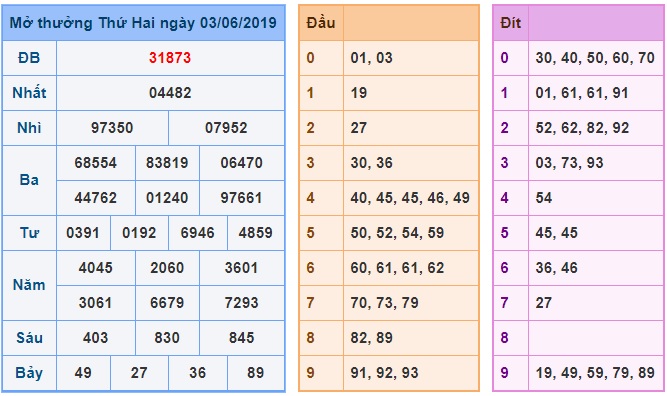The width and height of the screenshot is (667, 396).
Task: Click the 'ĐB' row label
Action: 29,58
